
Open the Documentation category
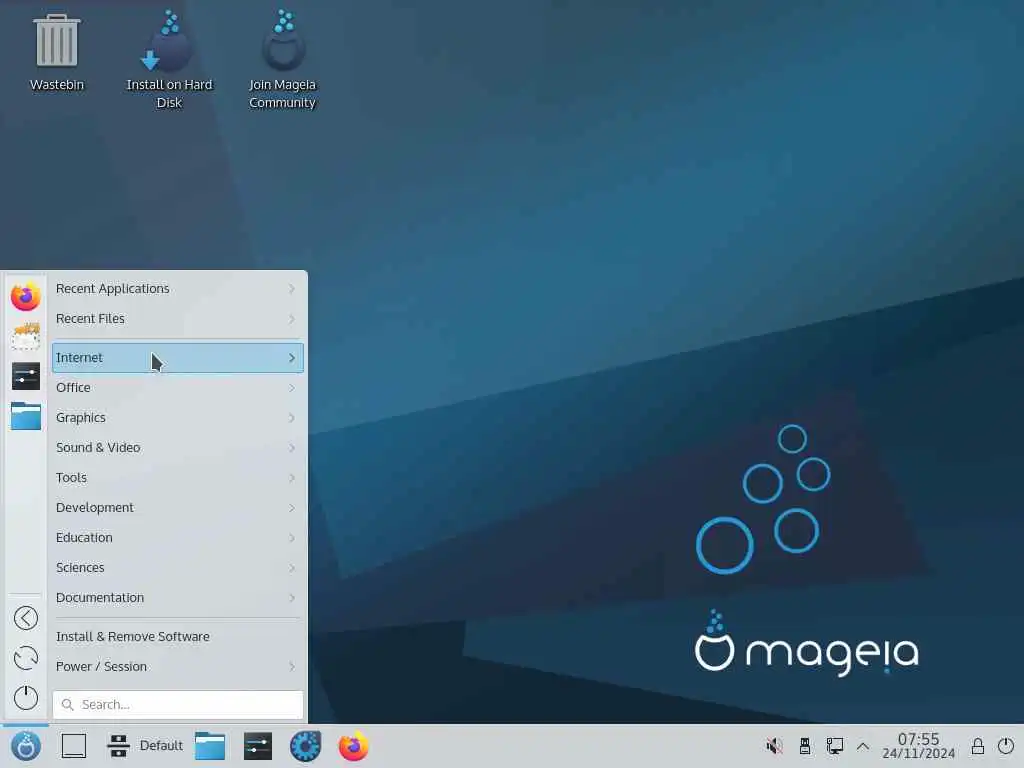click(178, 598)
